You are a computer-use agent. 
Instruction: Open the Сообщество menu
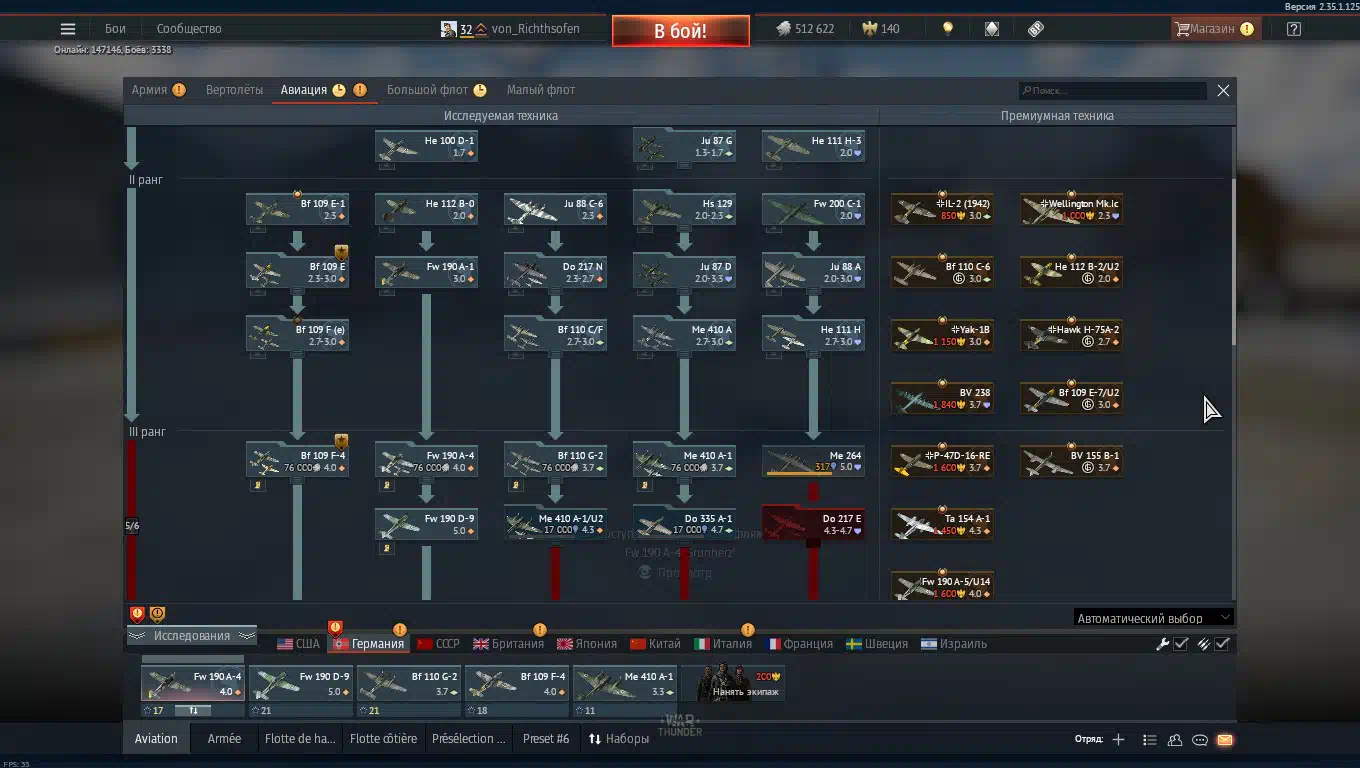(189, 29)
